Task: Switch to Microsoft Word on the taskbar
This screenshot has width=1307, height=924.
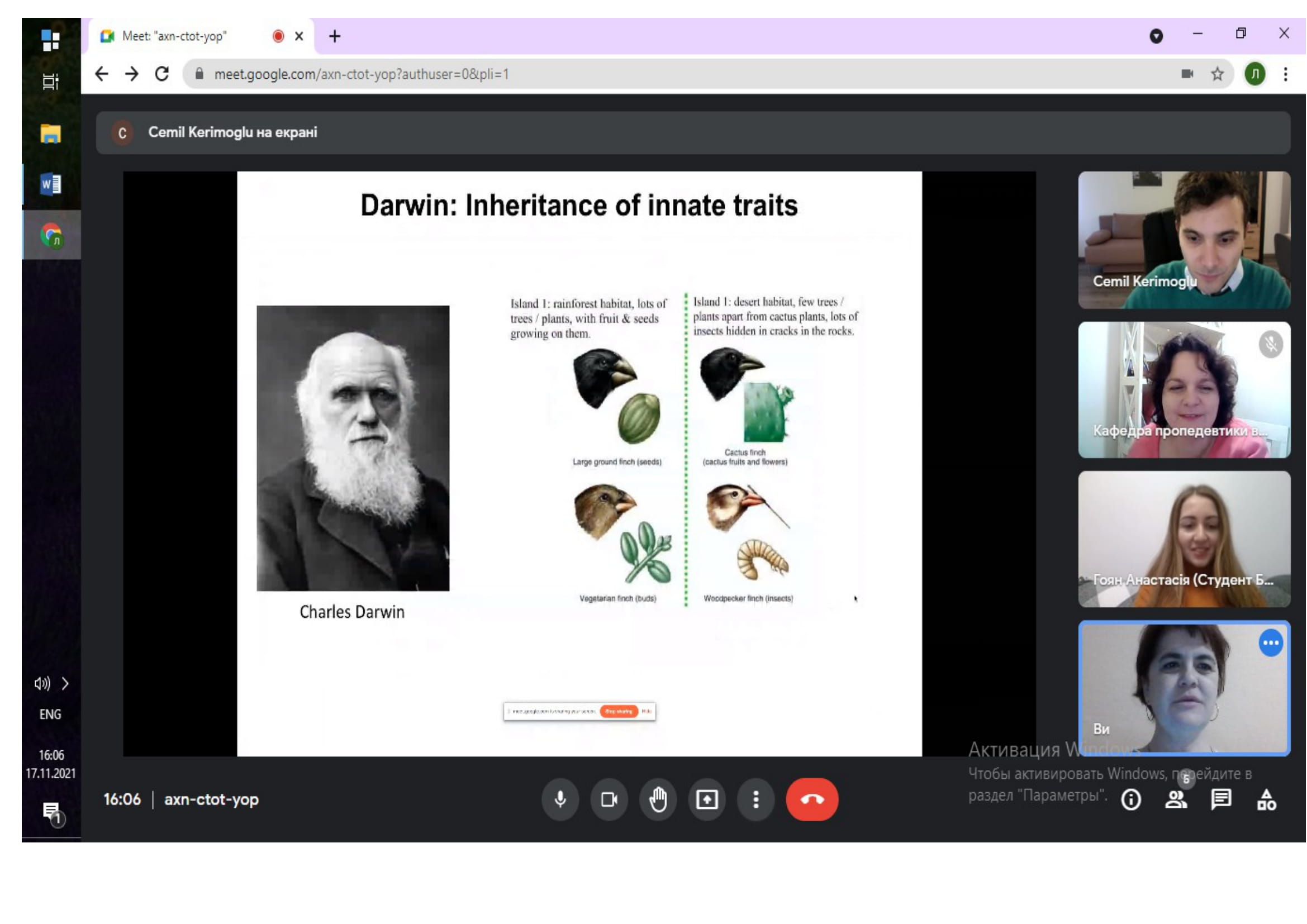Action: (51, 184)
